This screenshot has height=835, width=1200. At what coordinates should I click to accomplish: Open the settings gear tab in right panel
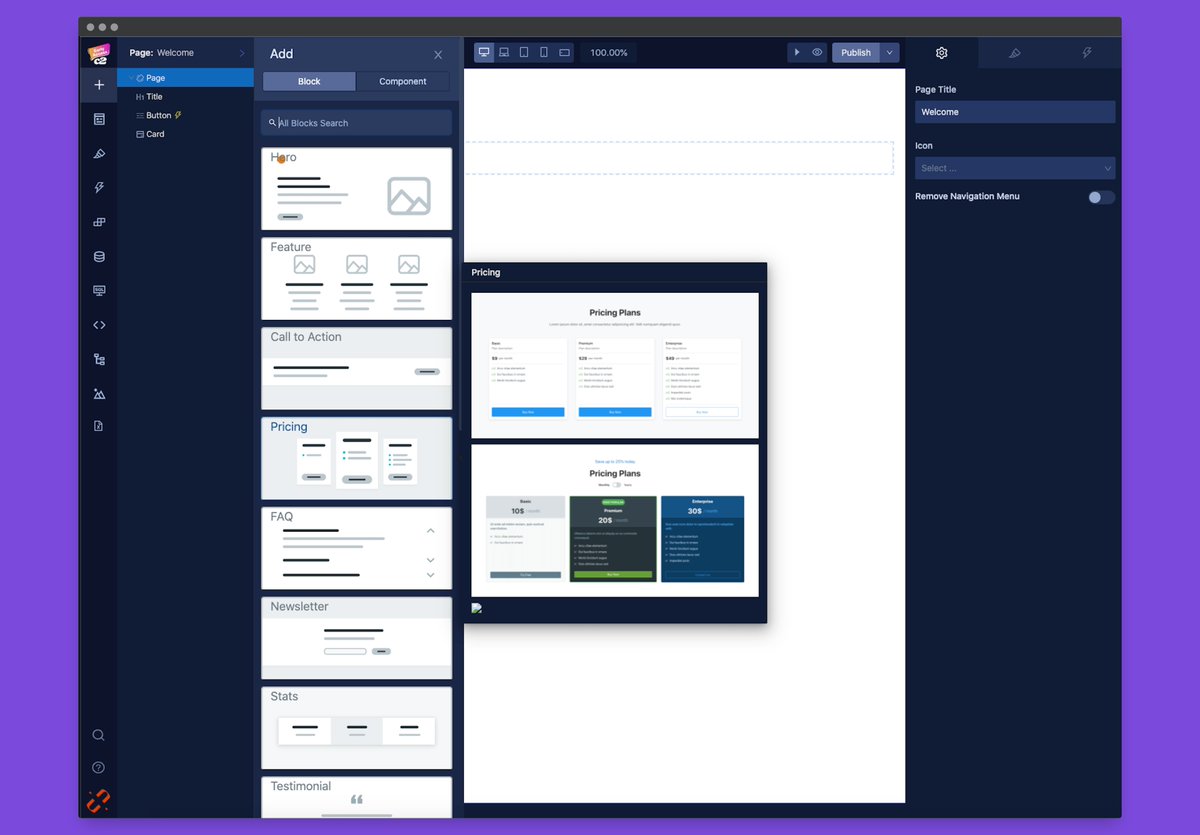point(941,53)
